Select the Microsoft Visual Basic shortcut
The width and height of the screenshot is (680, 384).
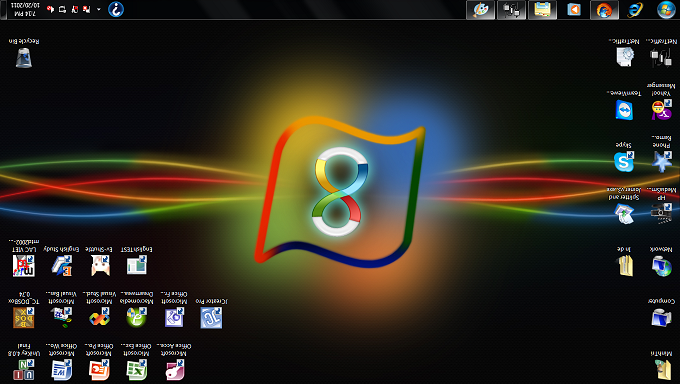pyautogui.click(x=61, y=311)
